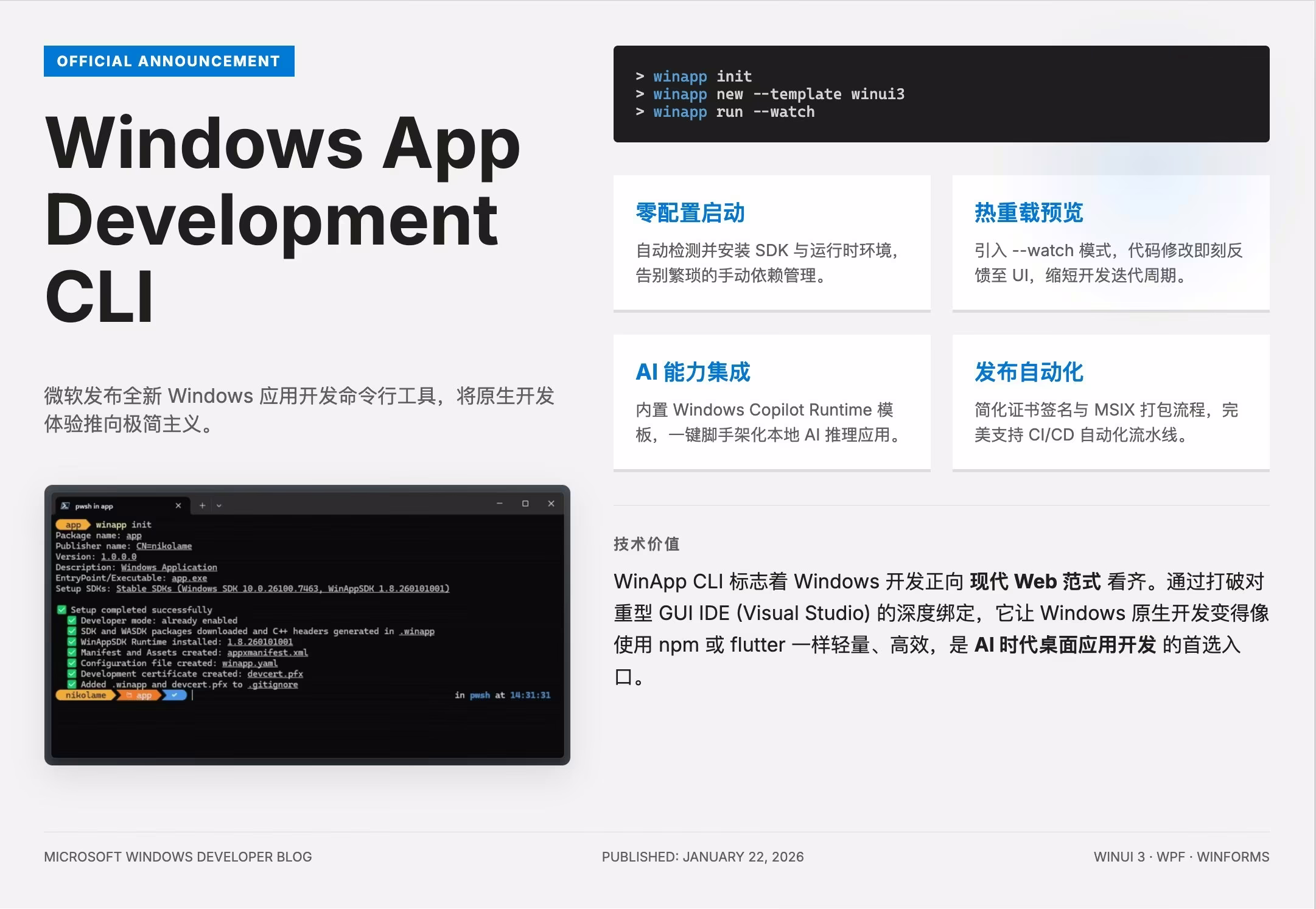Click the underlined 'app.exe' entry point

(189, 577)
